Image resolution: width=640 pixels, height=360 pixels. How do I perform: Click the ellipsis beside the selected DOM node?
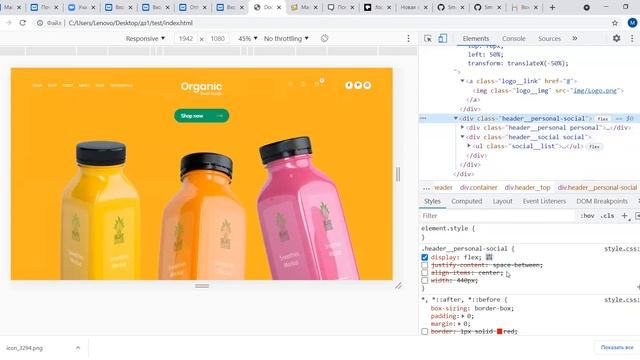tap(423, 118)
